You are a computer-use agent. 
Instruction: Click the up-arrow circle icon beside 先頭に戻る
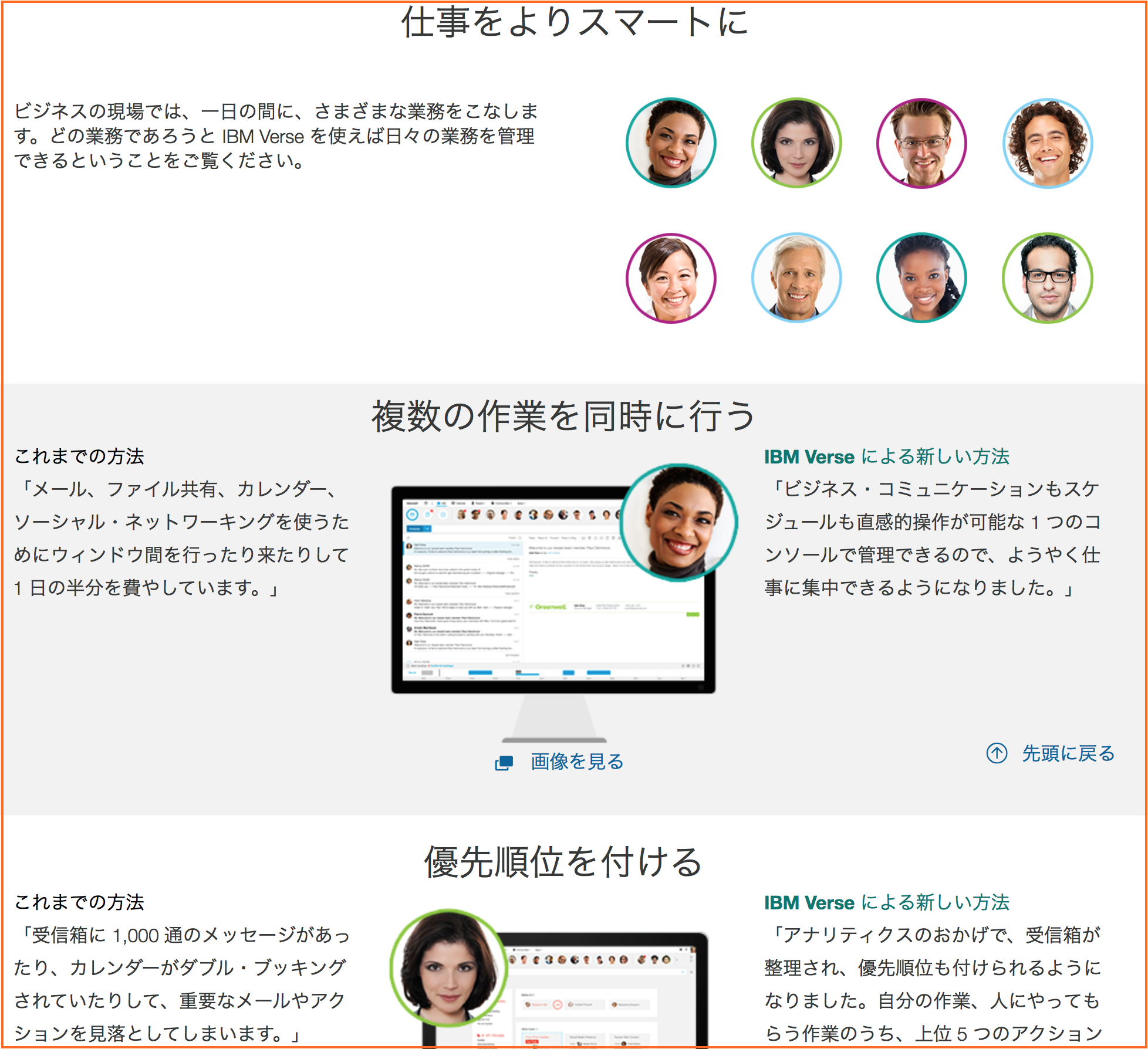(x=997, y=753)
